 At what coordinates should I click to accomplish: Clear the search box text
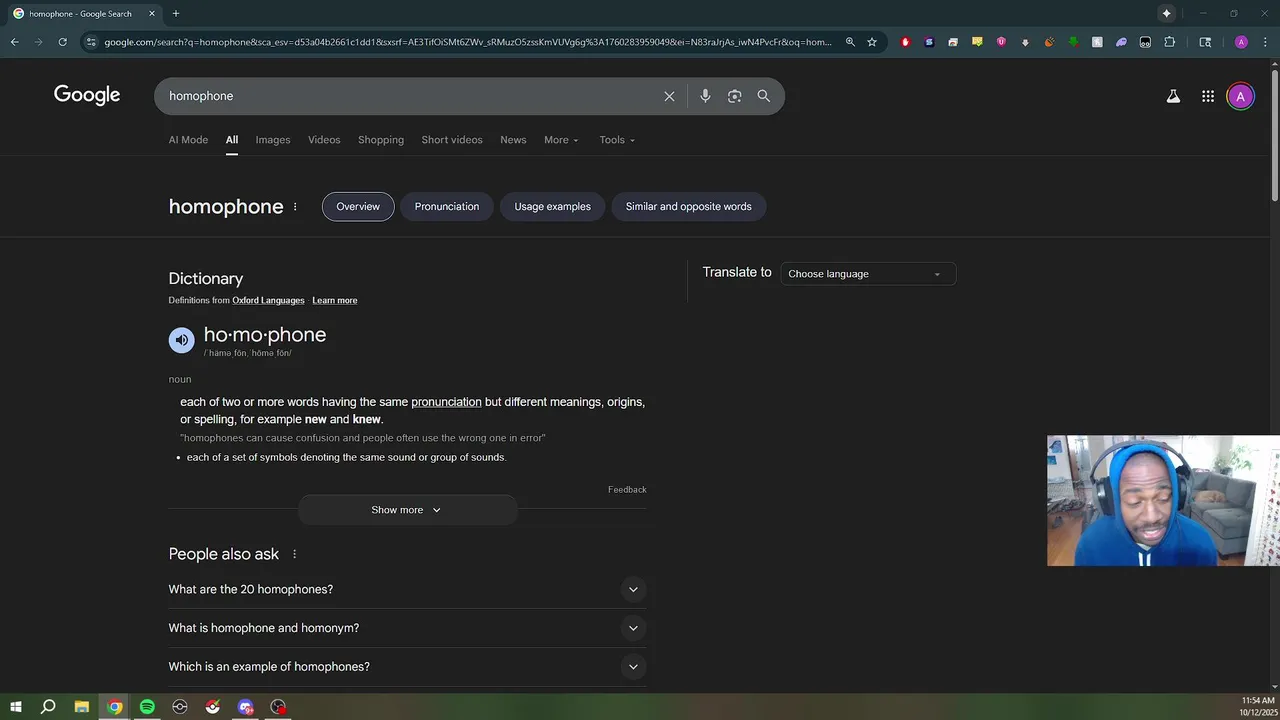click(x=669, y=96)
